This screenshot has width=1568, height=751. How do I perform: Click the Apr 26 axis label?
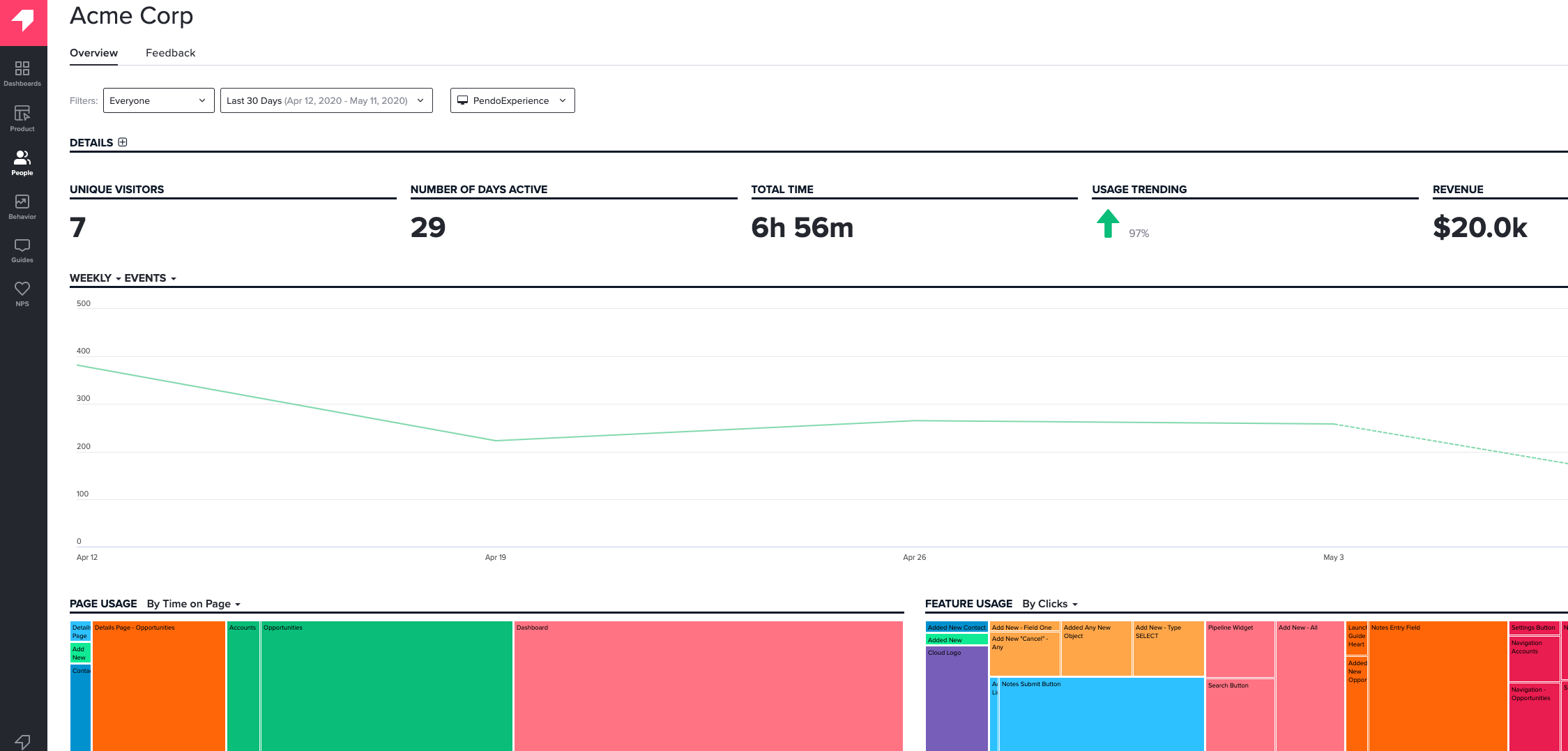click(915, 557)
